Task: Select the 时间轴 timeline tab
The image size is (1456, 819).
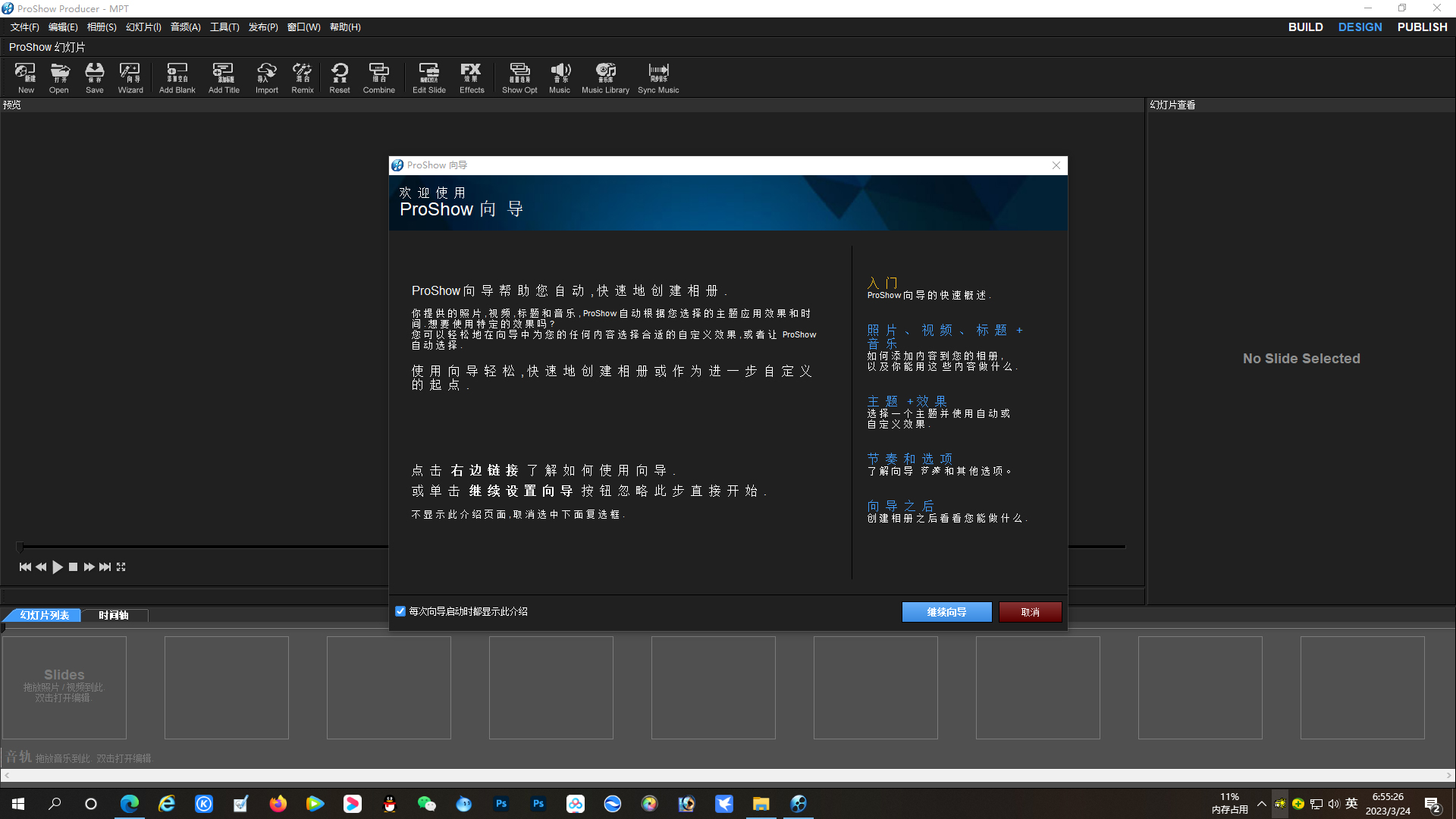Action: (x=114, y=615)
